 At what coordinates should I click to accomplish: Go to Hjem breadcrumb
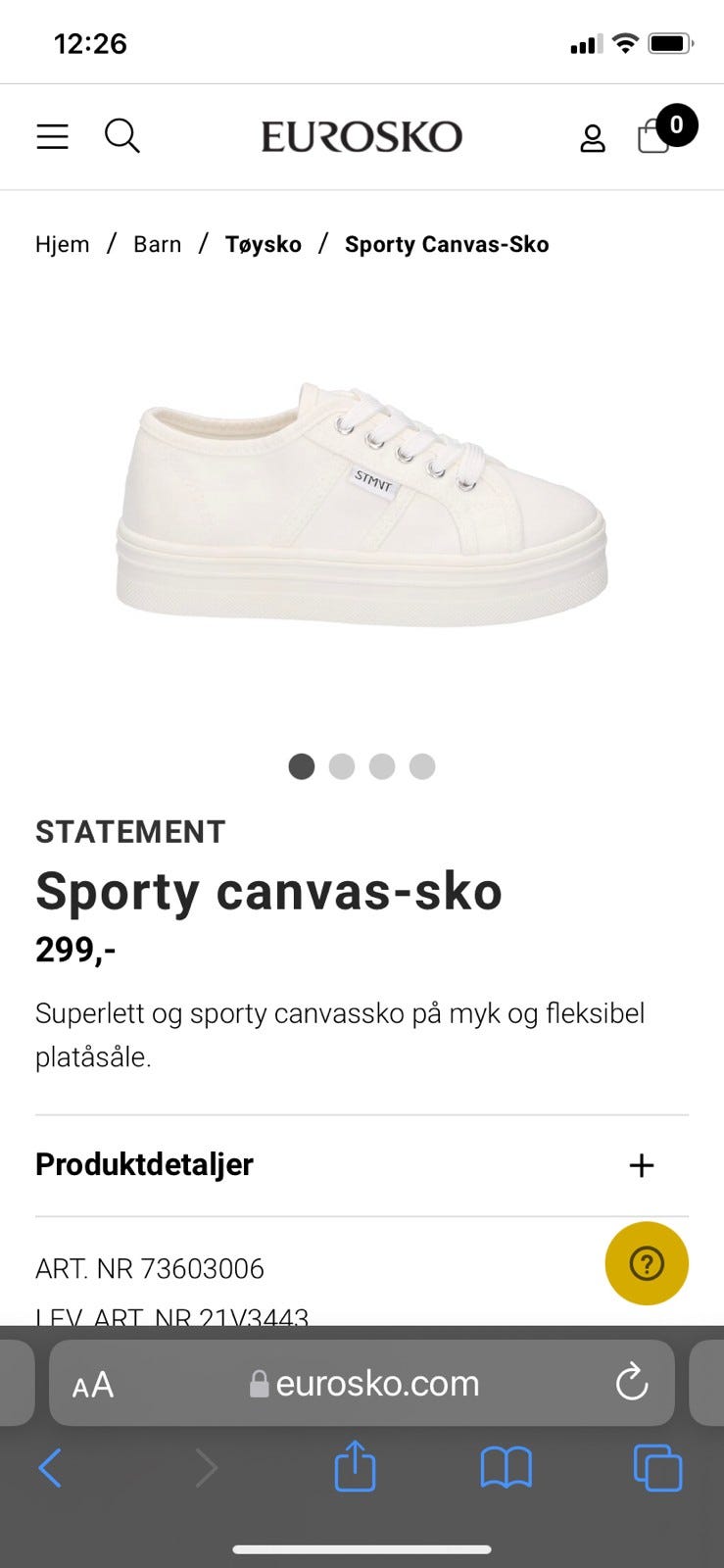62,244
